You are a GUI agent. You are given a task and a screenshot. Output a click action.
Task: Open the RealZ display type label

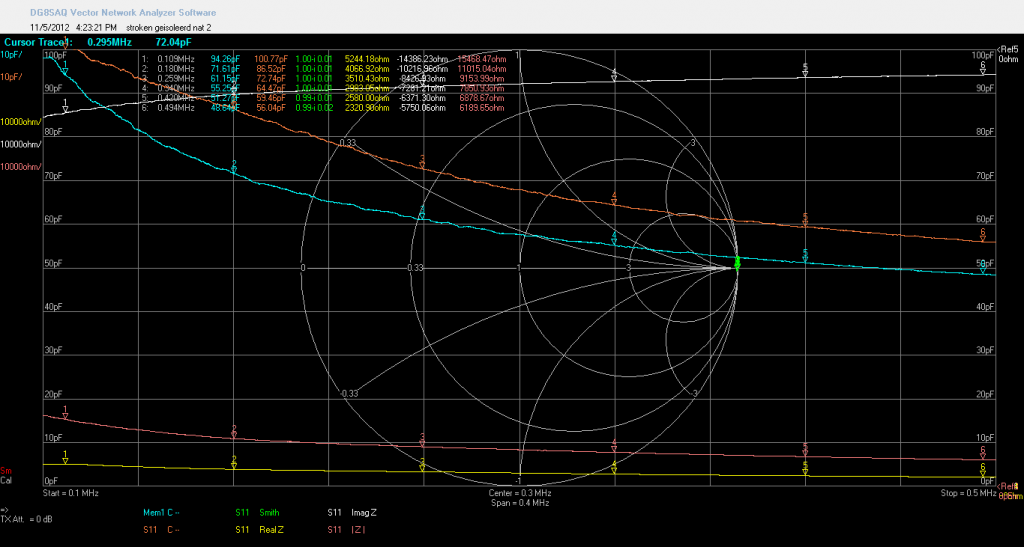point(272,529)
